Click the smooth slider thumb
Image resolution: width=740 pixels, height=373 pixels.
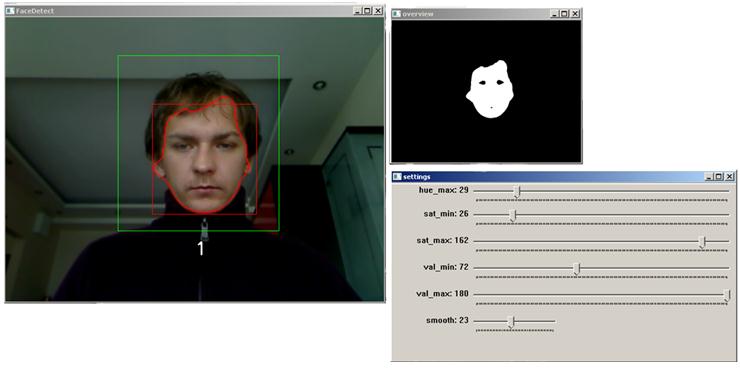(x=511, y=322)
